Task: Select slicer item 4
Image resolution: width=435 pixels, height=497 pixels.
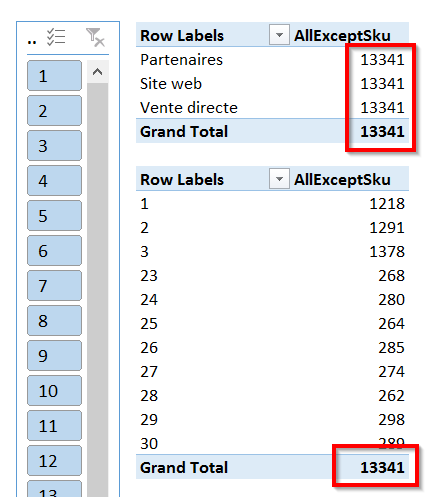Action: click(x=54, y=181)
